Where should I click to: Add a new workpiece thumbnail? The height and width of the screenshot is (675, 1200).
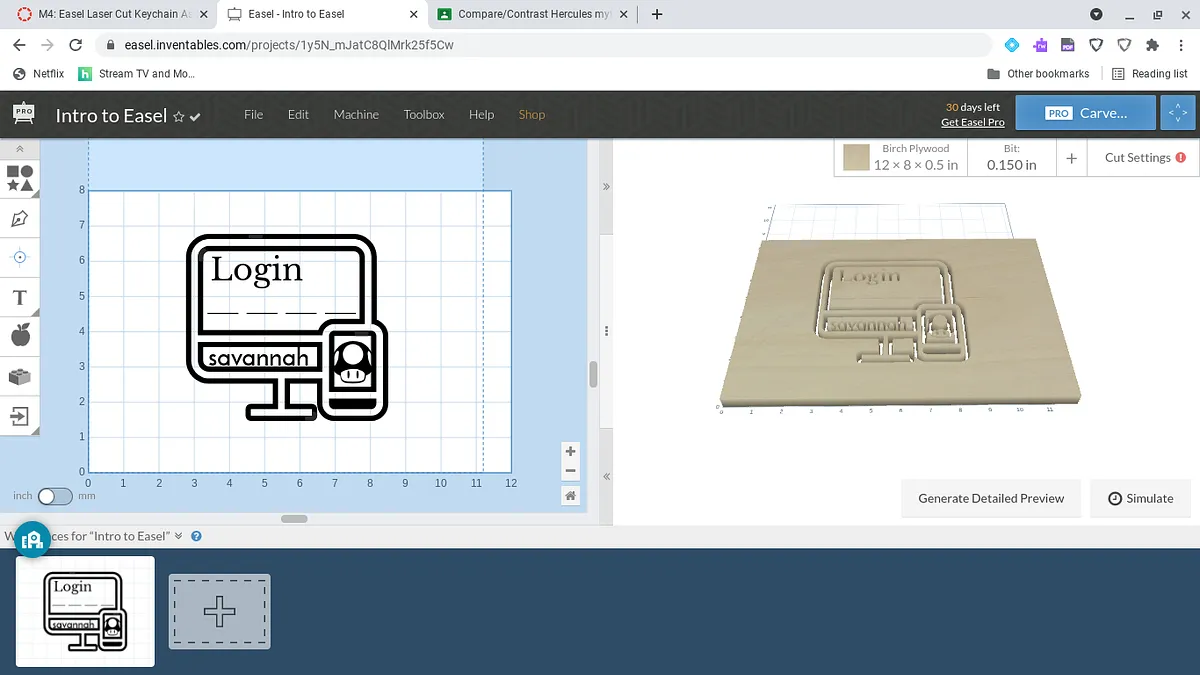tap(219, 611)
